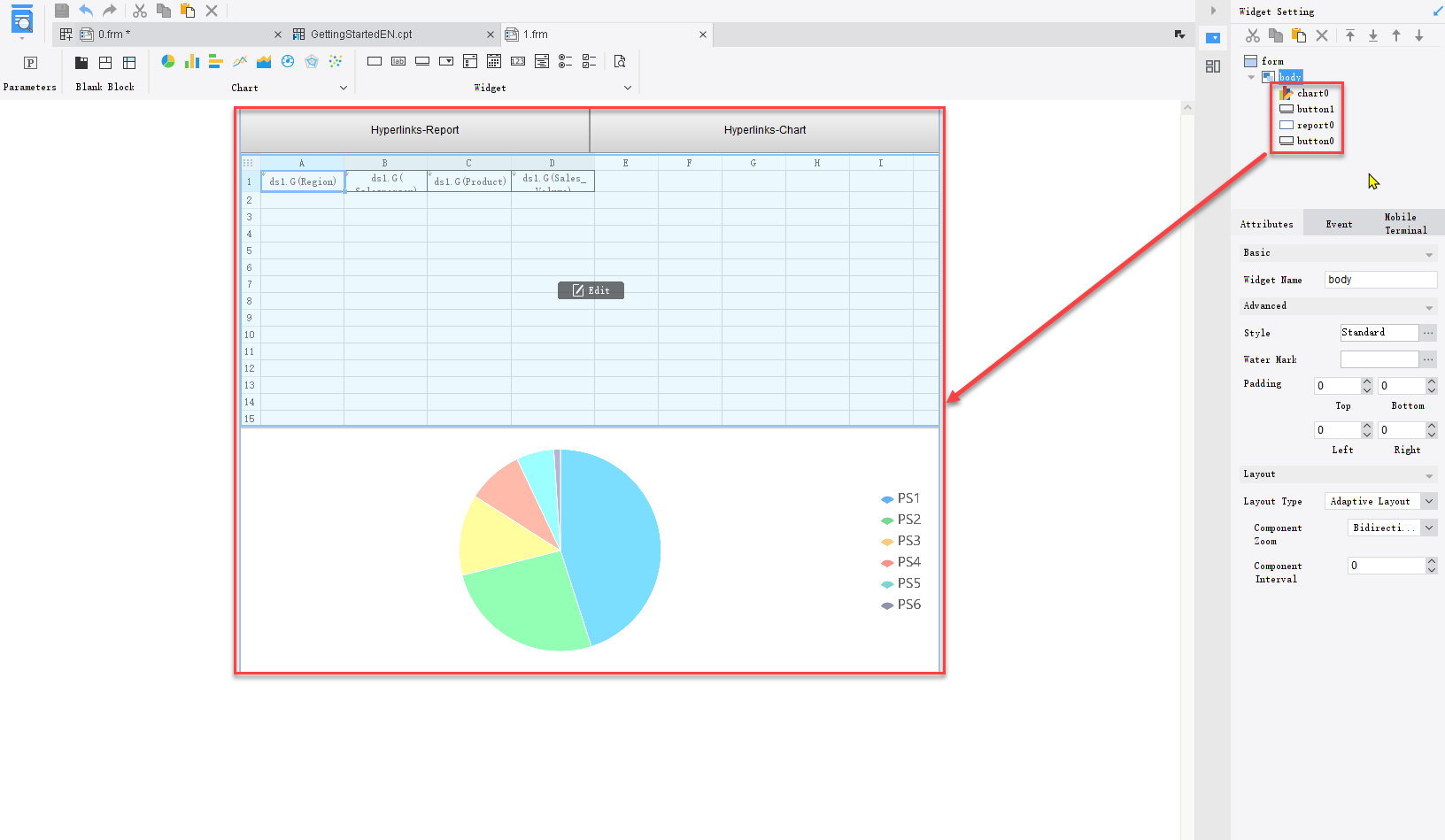Click the Parameters 'P' icon
The height and width of the screenshot is (840, 1445).
tap(30, 63)
